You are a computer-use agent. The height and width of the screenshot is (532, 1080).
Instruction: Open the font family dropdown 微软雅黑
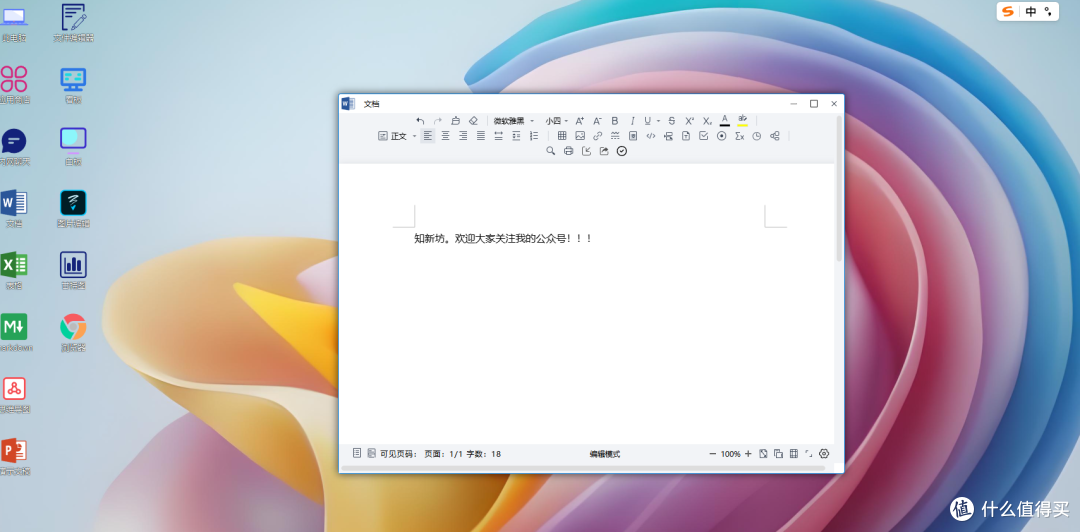[514, 121]
